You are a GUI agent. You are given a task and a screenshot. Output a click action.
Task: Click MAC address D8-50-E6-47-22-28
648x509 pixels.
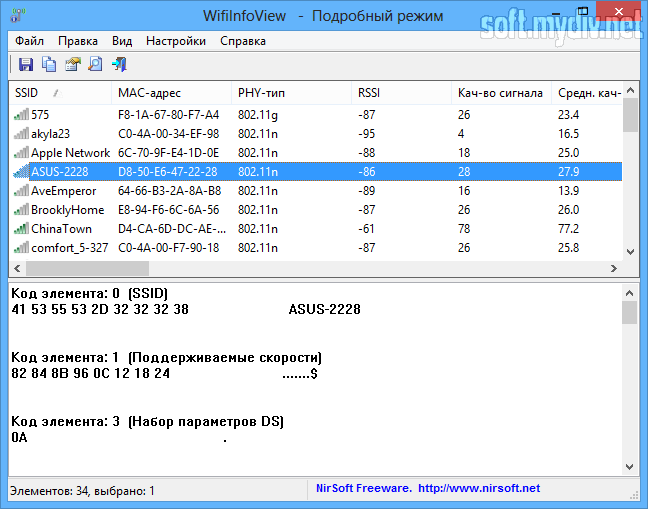coord(168,171)
